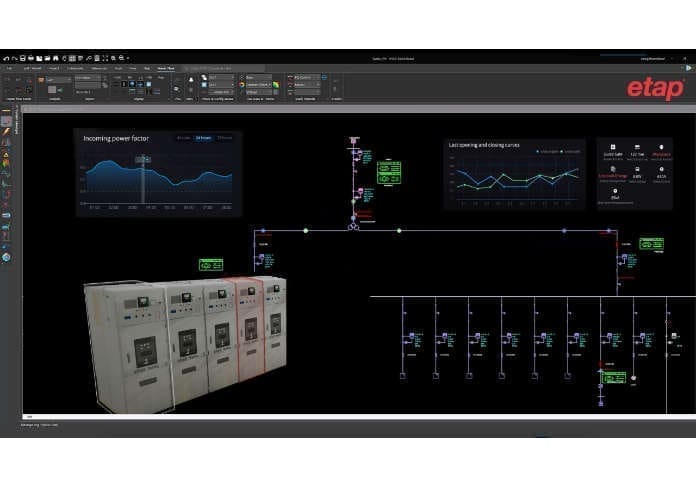Screen dimensions: 696x487
Task: Click the green relay box beside the incoming feeder
Action: pos(388,172)
